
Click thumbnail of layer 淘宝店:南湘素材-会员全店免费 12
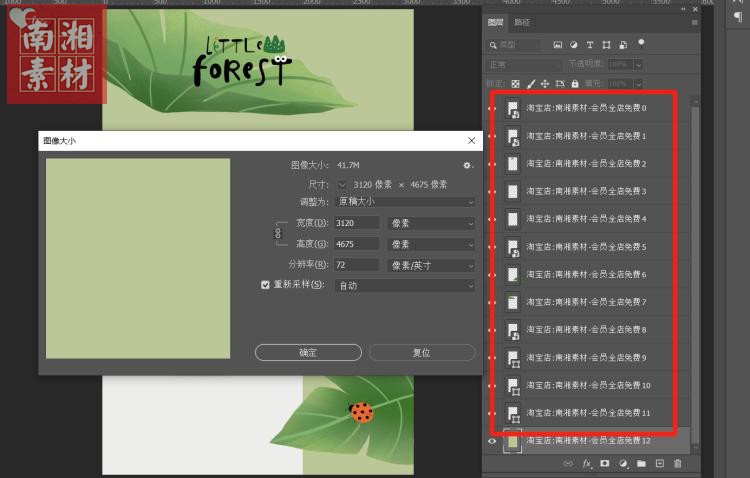point(513,441)
